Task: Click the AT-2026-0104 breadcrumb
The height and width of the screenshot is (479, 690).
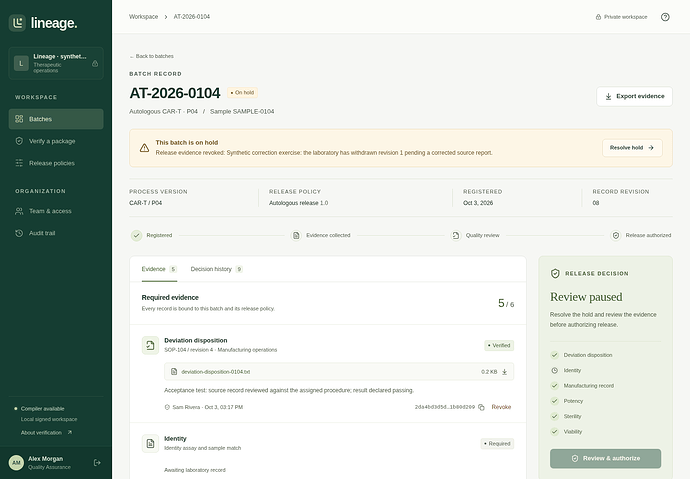Action: tap(192, 17)
